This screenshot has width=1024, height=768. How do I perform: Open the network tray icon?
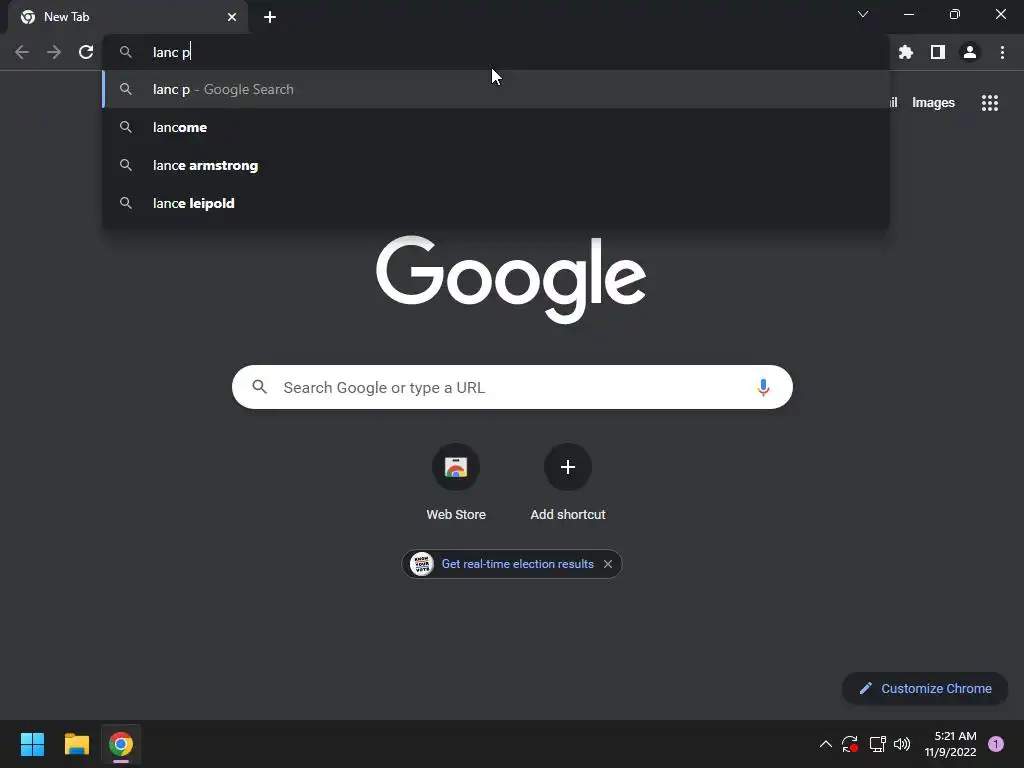[x=877, y=744]
